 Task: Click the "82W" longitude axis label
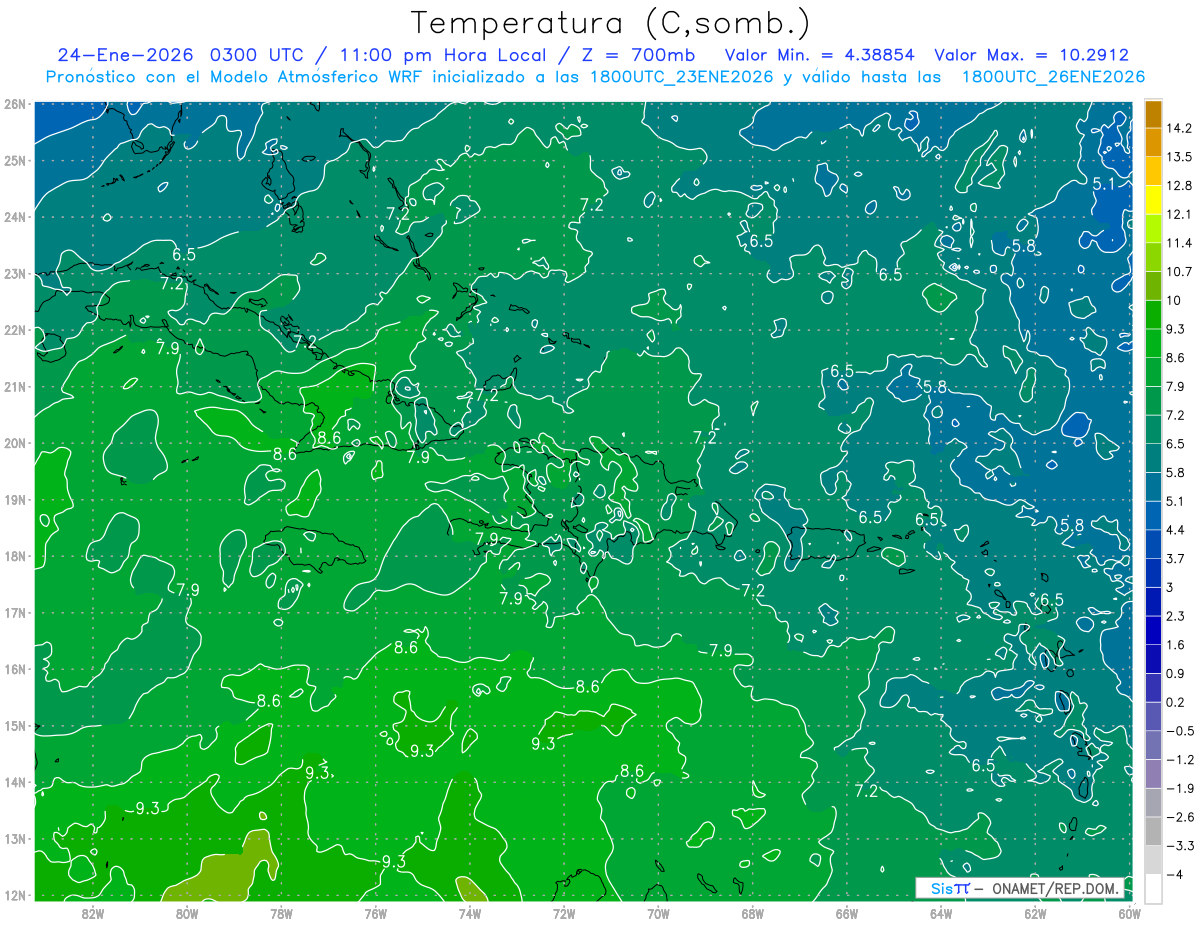click(x=92, y=912)
